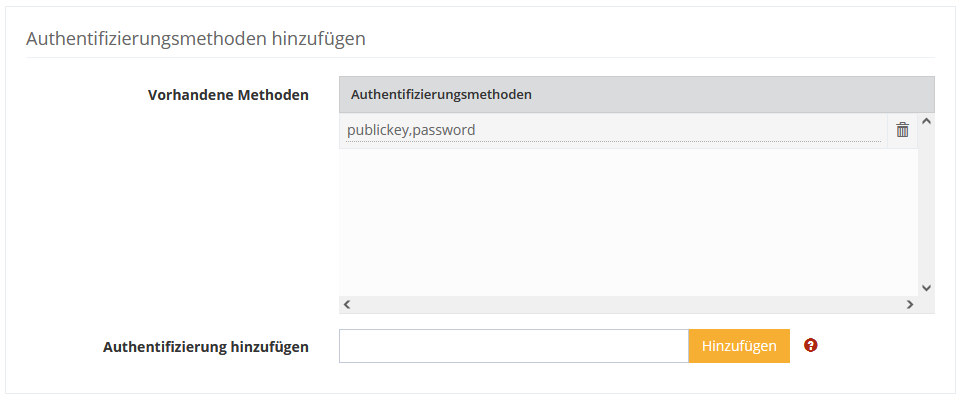
Task: Click the list's scroll left arrow
Action: [347, 304]
